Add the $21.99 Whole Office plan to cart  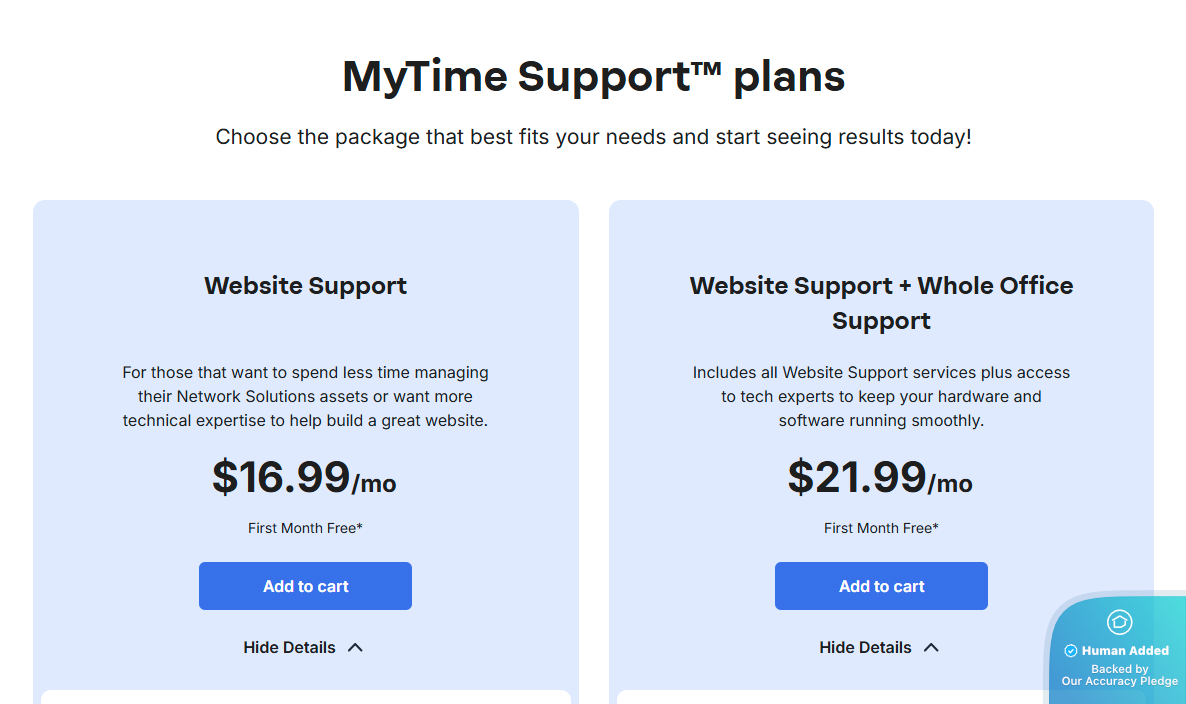coord(881,586)
